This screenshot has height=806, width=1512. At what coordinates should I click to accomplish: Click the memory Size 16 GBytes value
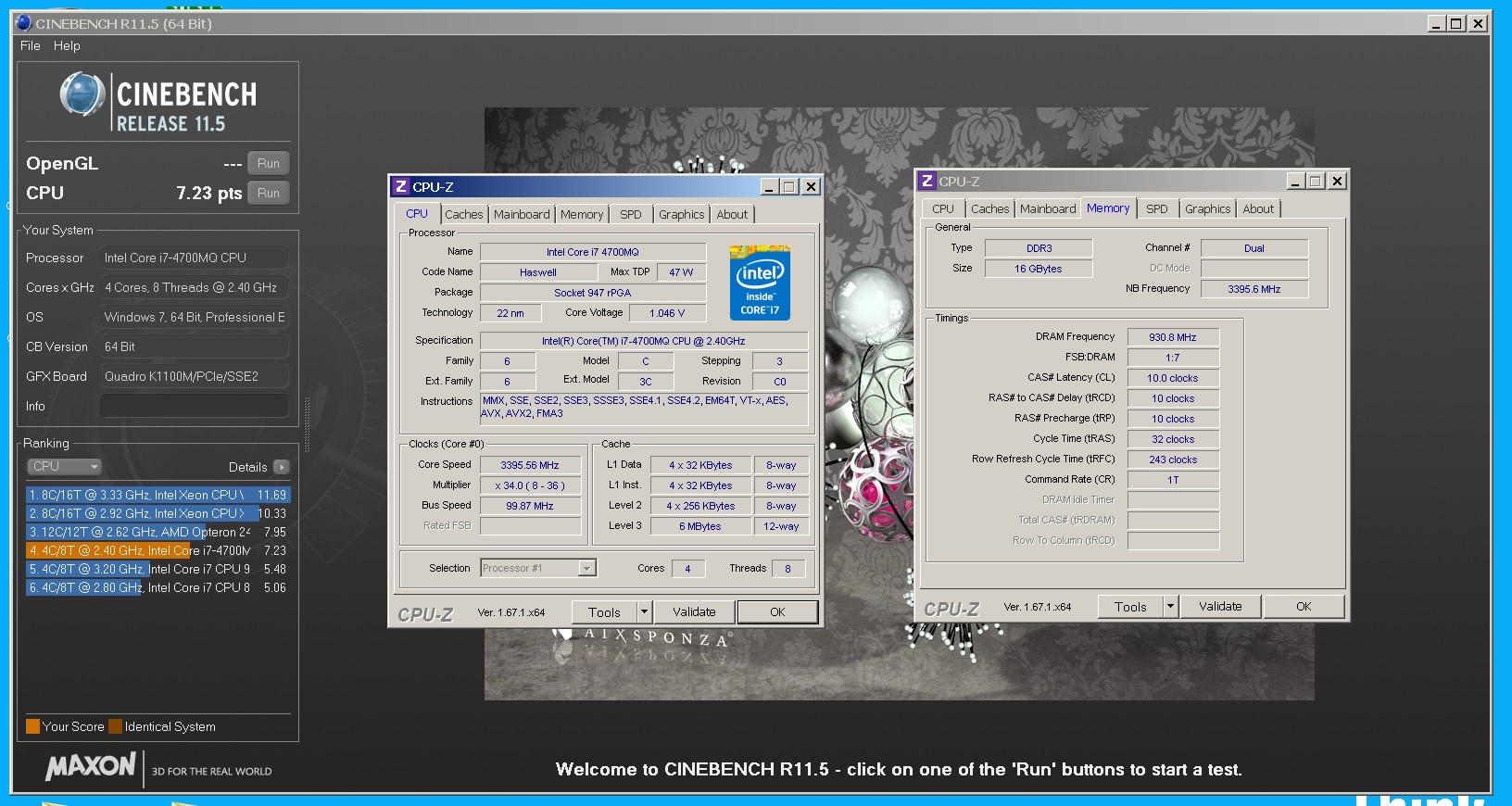pyautogui.click(x=1039, y=269)
